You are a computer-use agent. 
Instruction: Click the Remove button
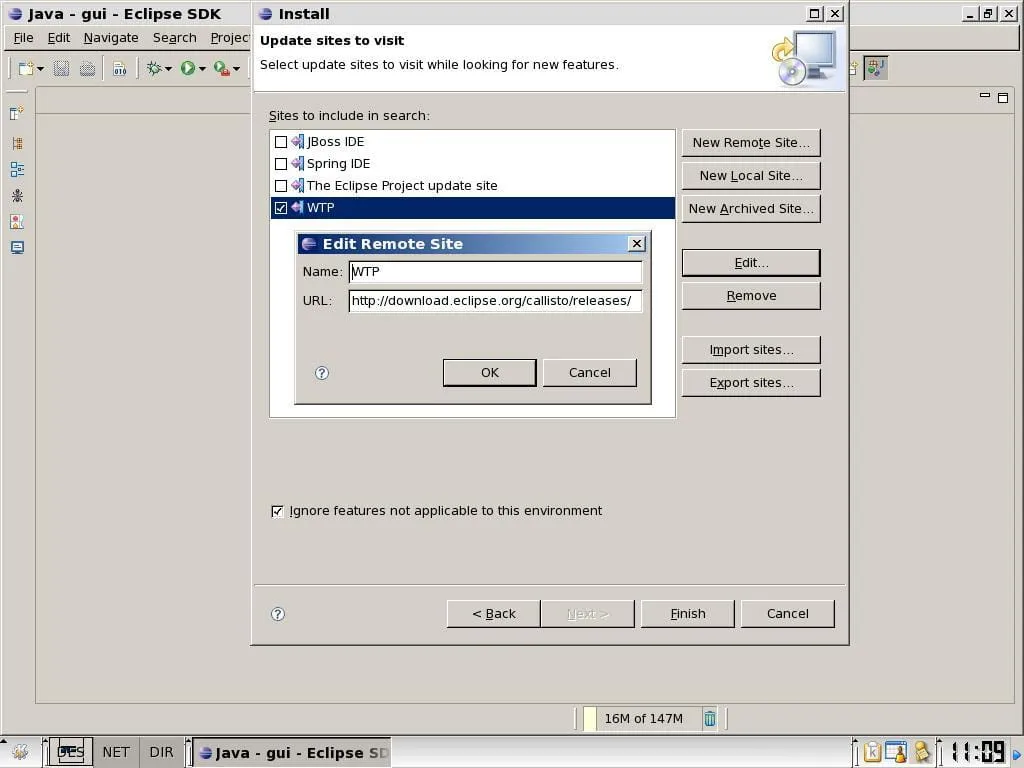pos(751,296)
